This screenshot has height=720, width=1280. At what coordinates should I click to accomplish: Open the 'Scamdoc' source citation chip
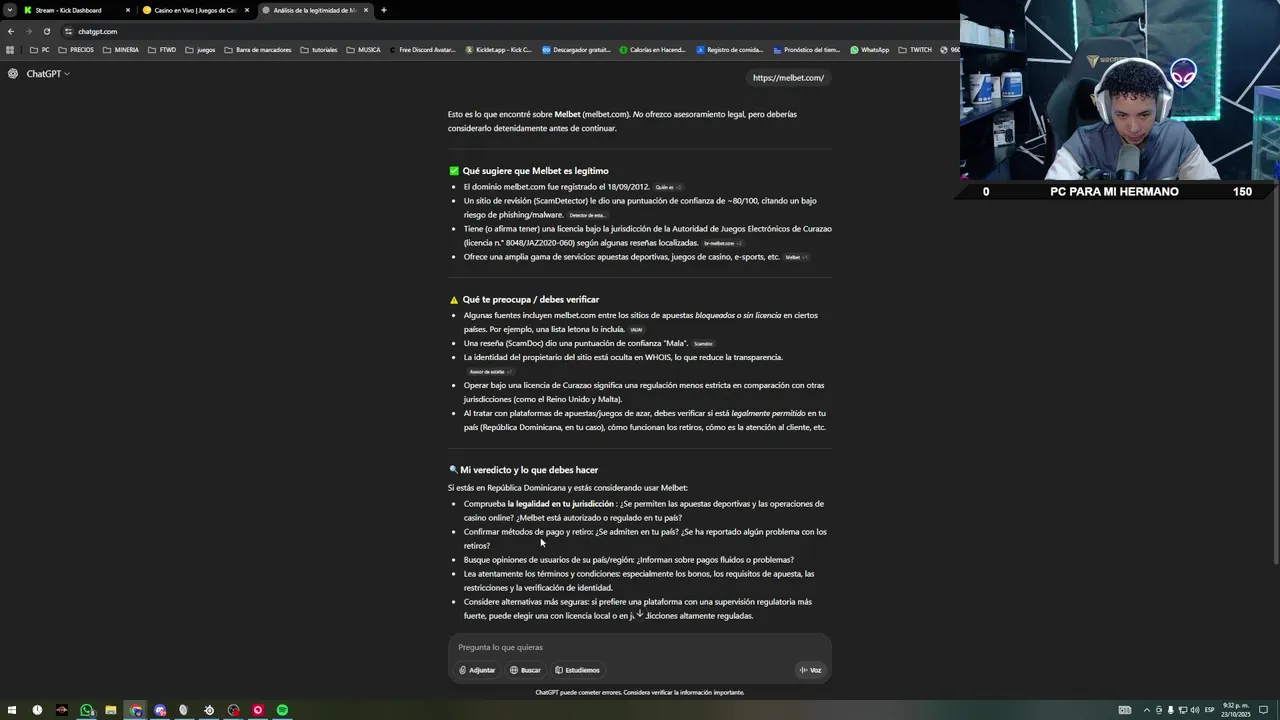pyautogui.click(x=703, y=343)
